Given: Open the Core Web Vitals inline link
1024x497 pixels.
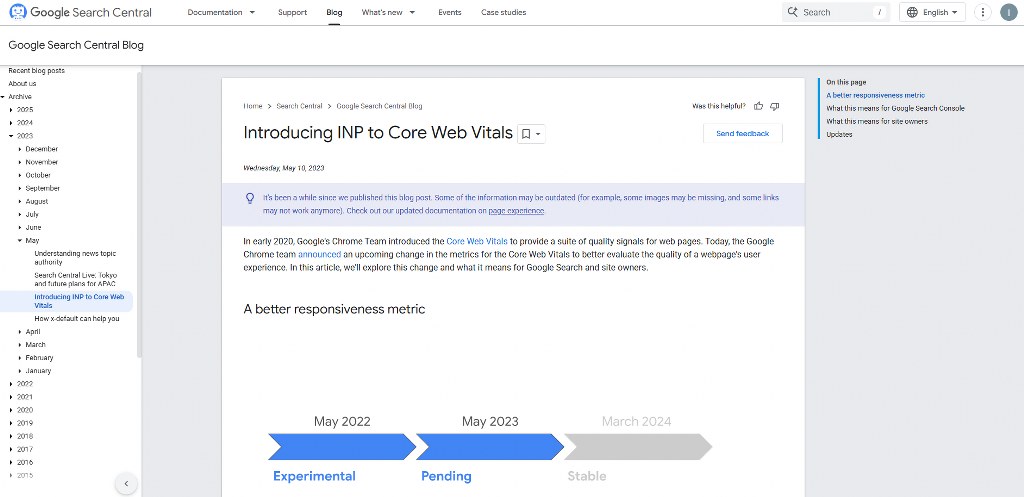Looking at the screenshot, I should pos(477,241).
